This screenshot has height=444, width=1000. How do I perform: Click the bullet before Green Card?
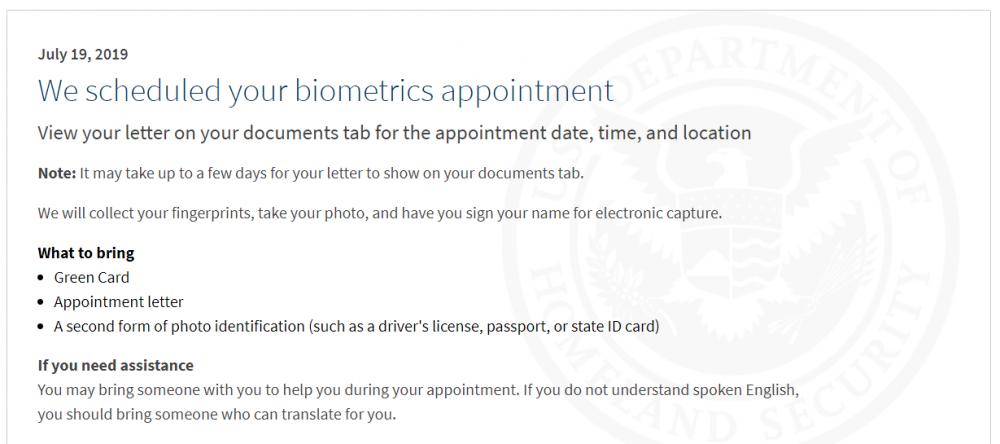pyautogui.click(x=41, y=278)
